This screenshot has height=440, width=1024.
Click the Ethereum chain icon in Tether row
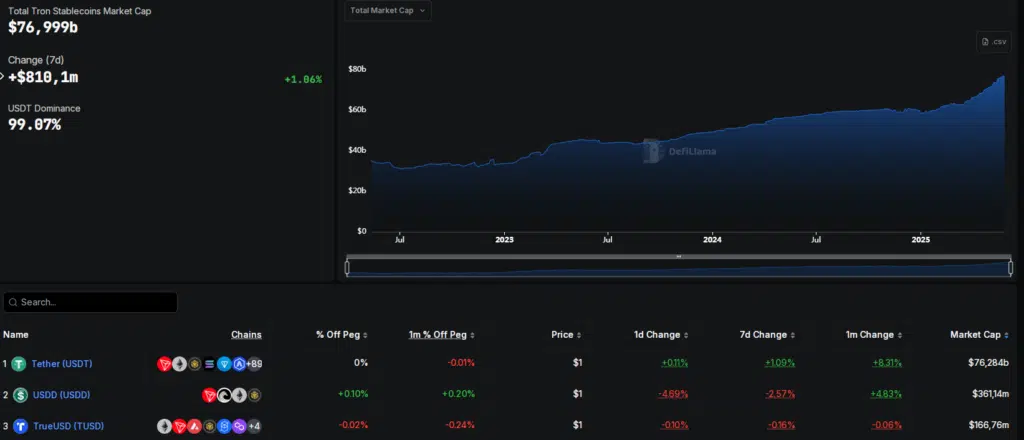180,364
